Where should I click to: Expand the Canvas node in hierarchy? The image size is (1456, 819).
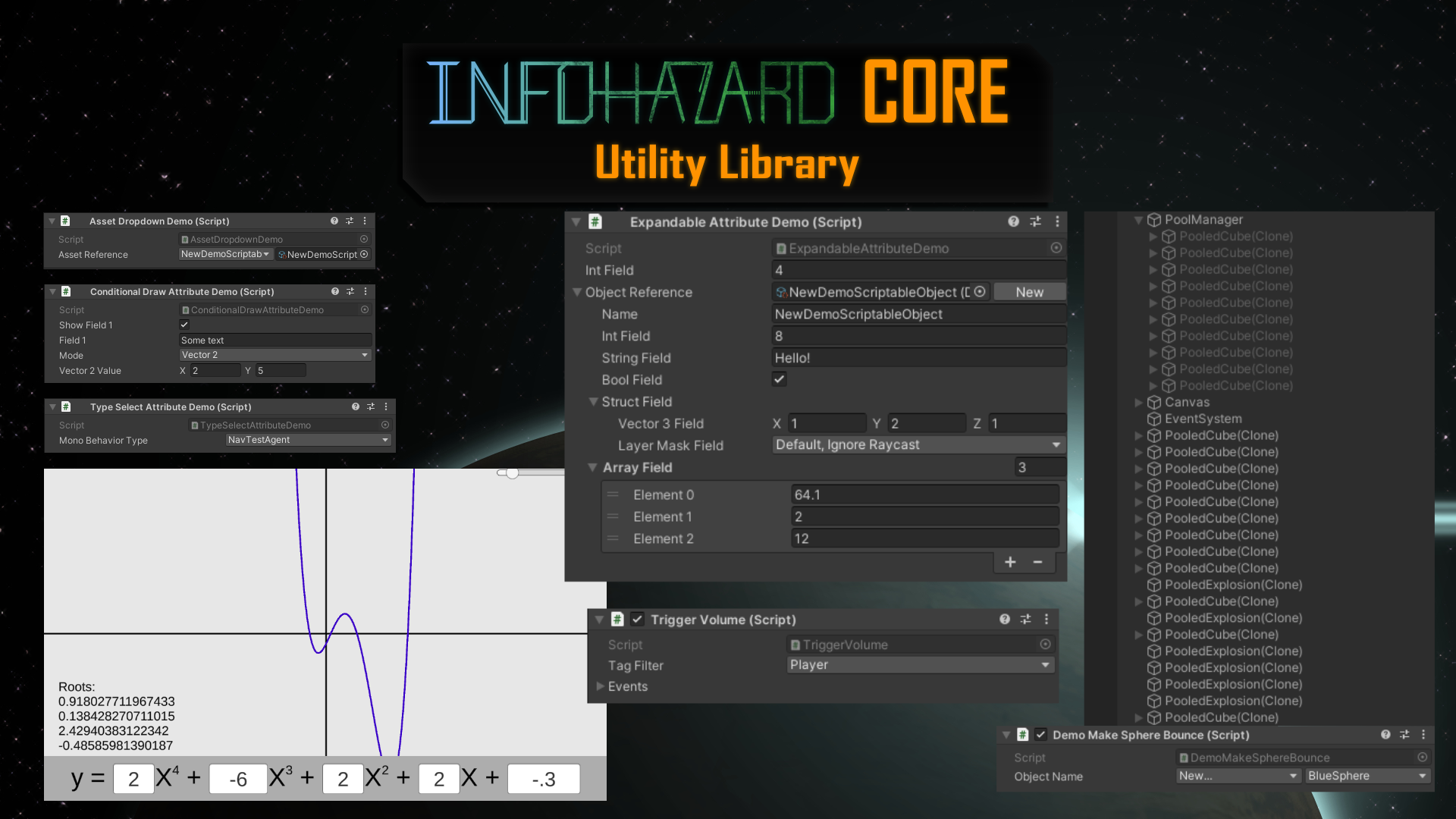pos(1138,403)
